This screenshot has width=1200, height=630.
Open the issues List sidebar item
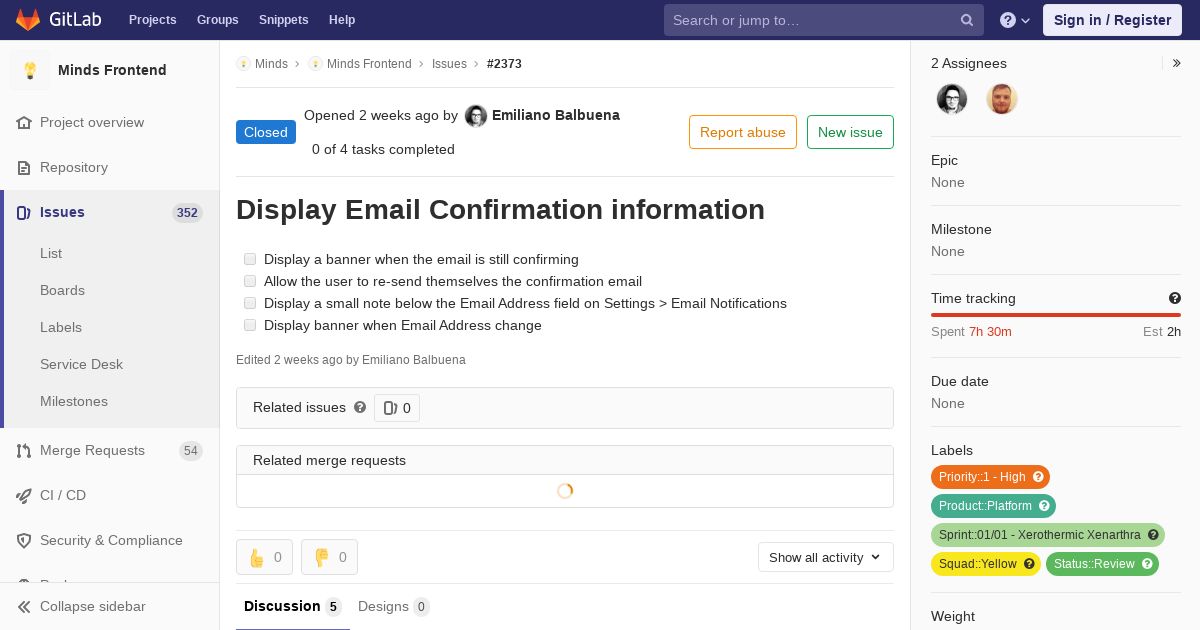[x=51, y=253]
